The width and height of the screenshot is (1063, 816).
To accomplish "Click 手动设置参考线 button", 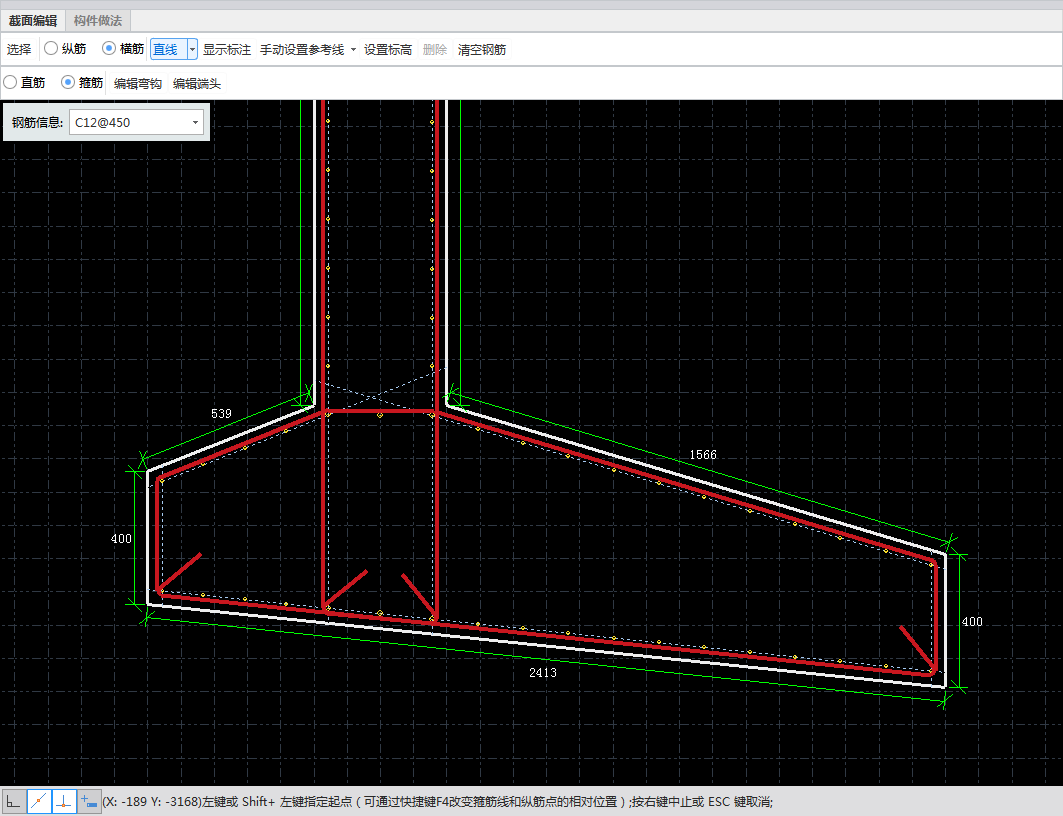I will 302,49.
